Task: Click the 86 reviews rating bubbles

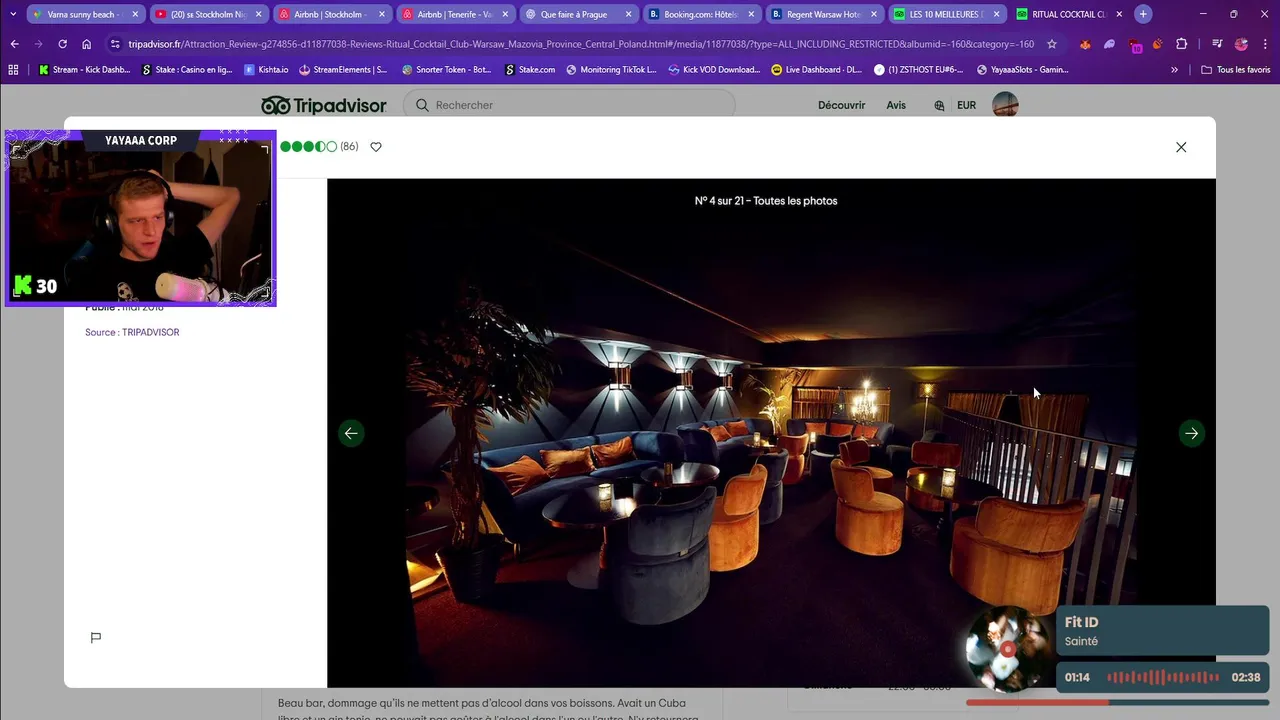Action: tap(308, 147)
